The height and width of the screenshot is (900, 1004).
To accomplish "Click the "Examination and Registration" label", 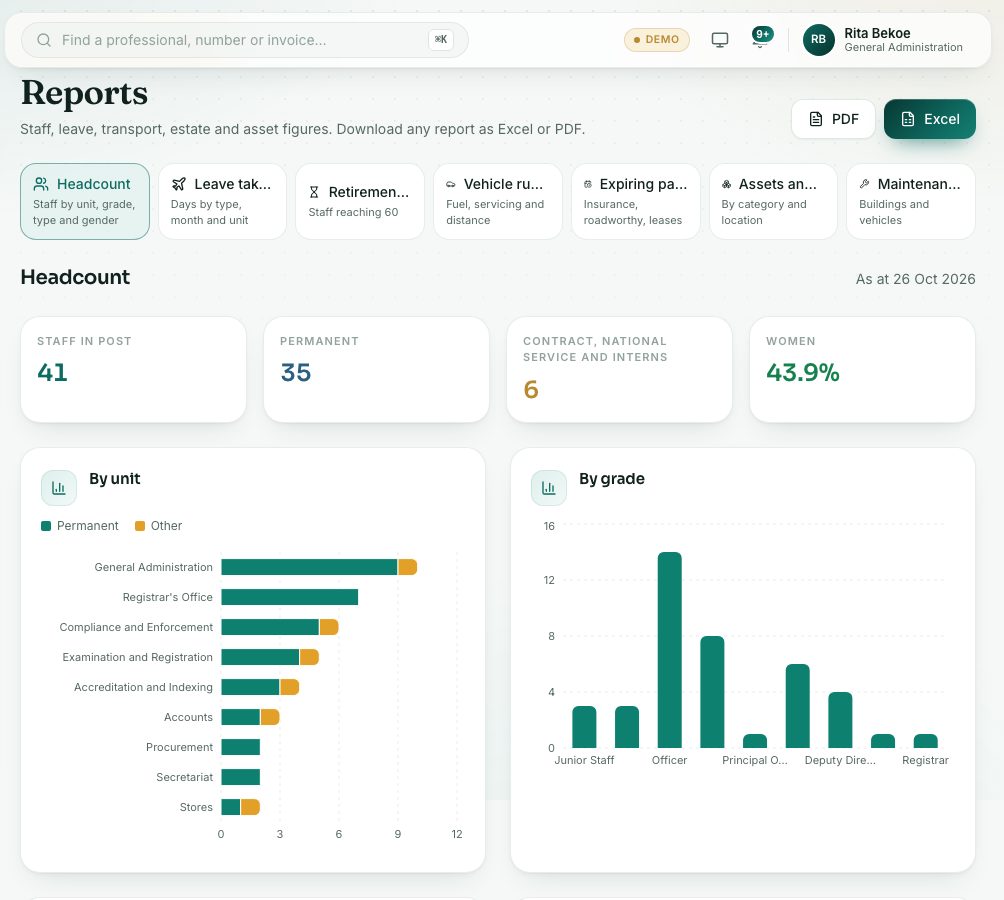I will coord(138,657).
